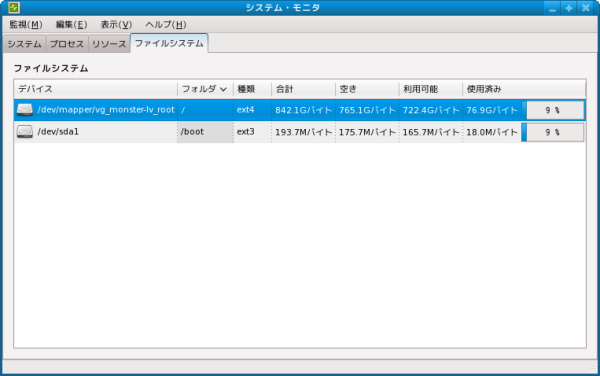Switch to the プロセス tab
This screenshot has height=376, width=600.
(67, 44)
